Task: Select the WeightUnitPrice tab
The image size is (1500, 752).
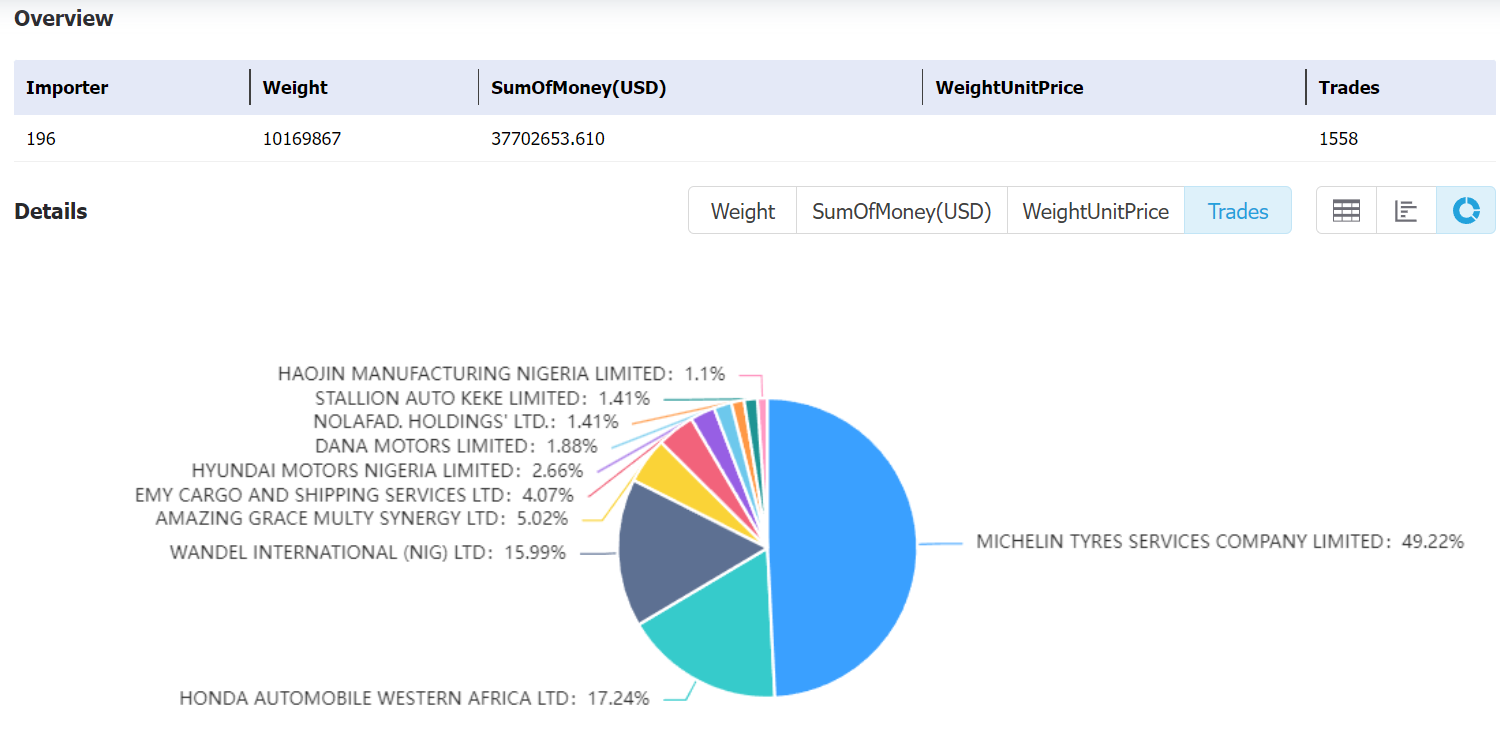Action: (1095, 211)
